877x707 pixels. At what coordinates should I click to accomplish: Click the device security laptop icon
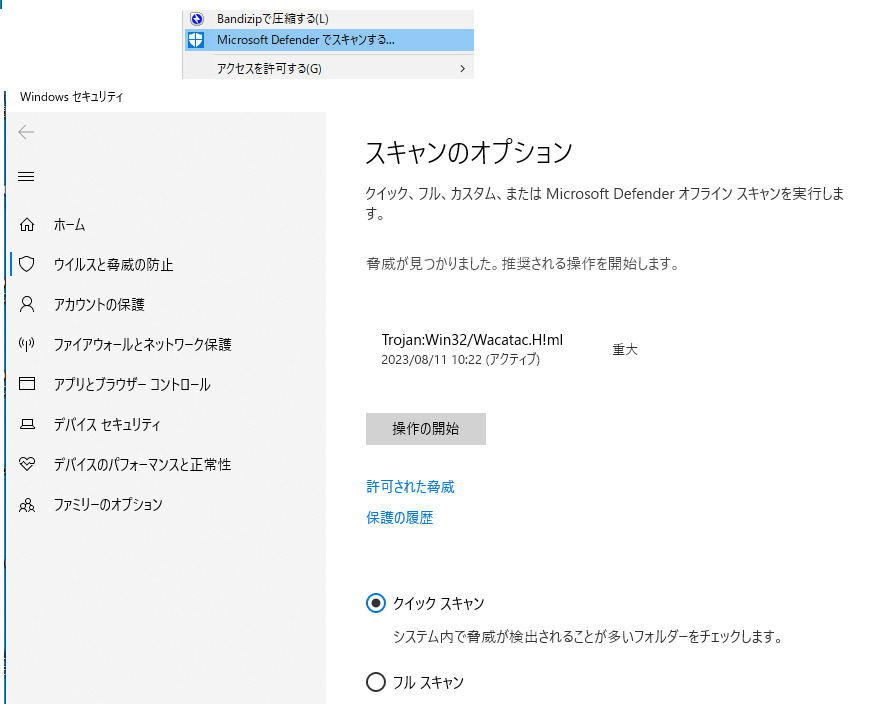pyautogui.click(x=27, y=425)
